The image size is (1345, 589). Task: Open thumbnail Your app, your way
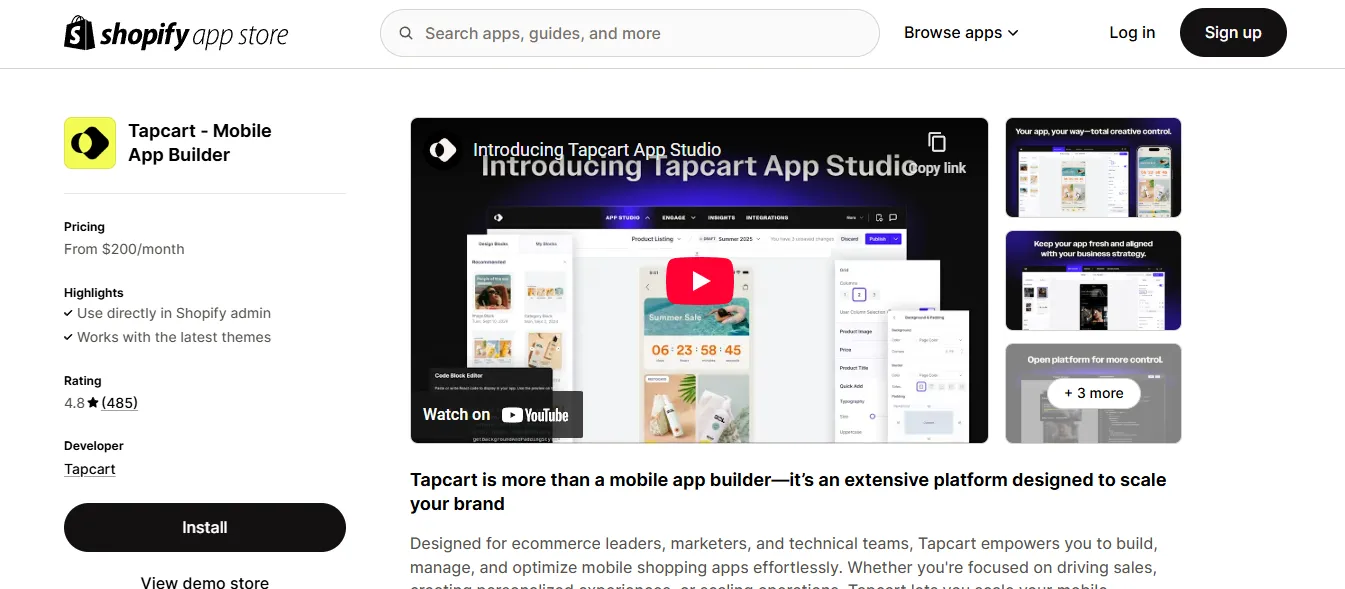tap(1093, 168)
